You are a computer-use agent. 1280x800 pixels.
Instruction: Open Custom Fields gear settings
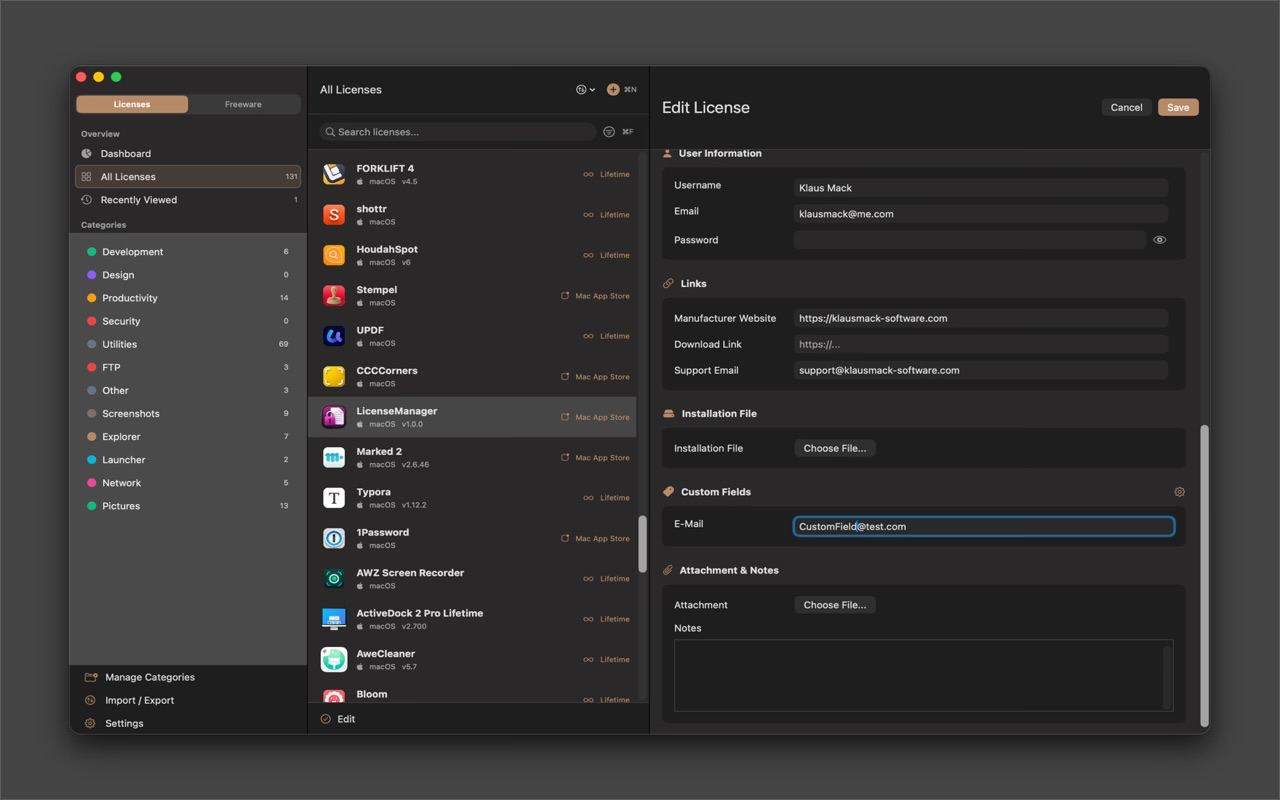tap(1179, 492)
